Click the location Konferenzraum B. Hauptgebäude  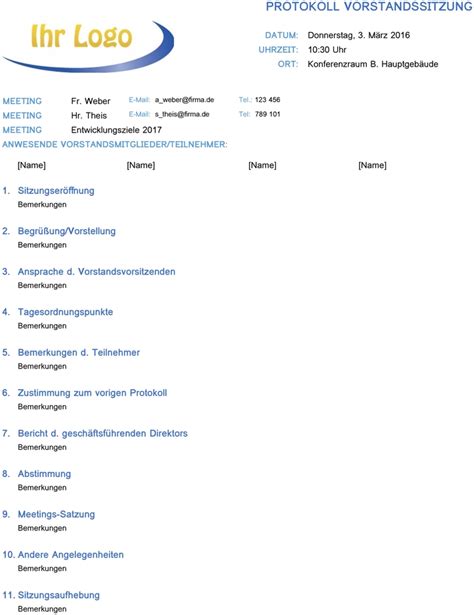click(x=373, y=64)
